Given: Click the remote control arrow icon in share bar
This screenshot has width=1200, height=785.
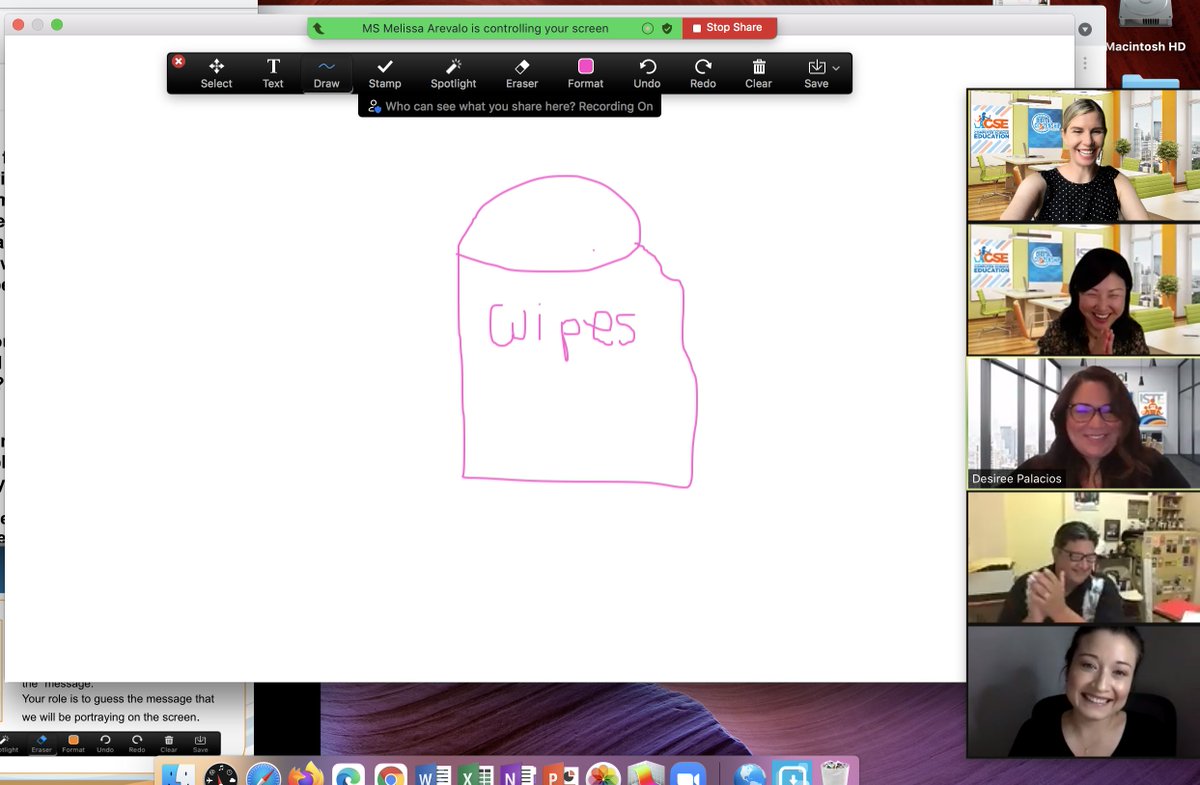Looking at the screenshot, I should (x=319, y=29).
